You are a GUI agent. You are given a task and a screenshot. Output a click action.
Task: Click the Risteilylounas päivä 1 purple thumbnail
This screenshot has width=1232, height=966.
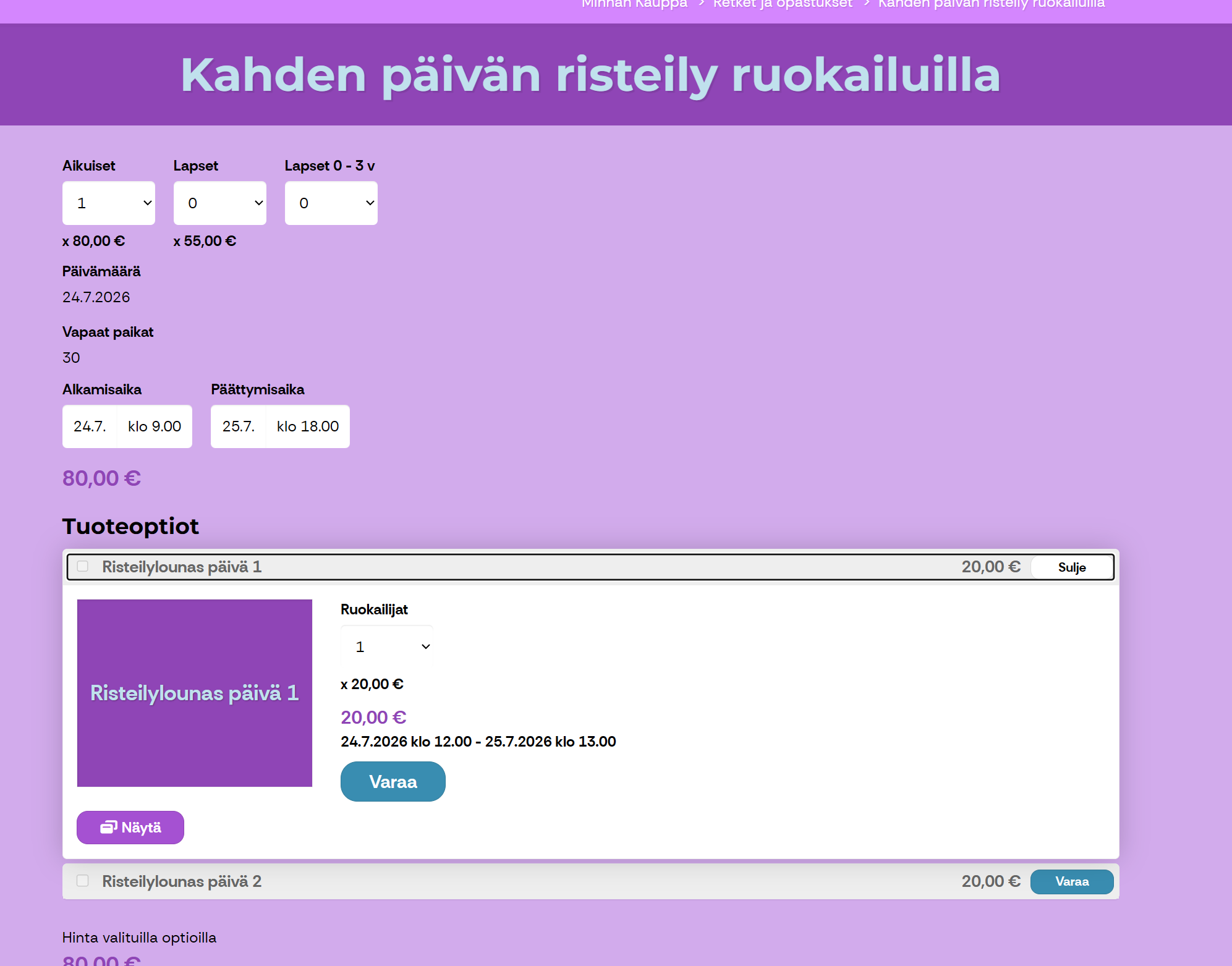click(x=195, y=693)
